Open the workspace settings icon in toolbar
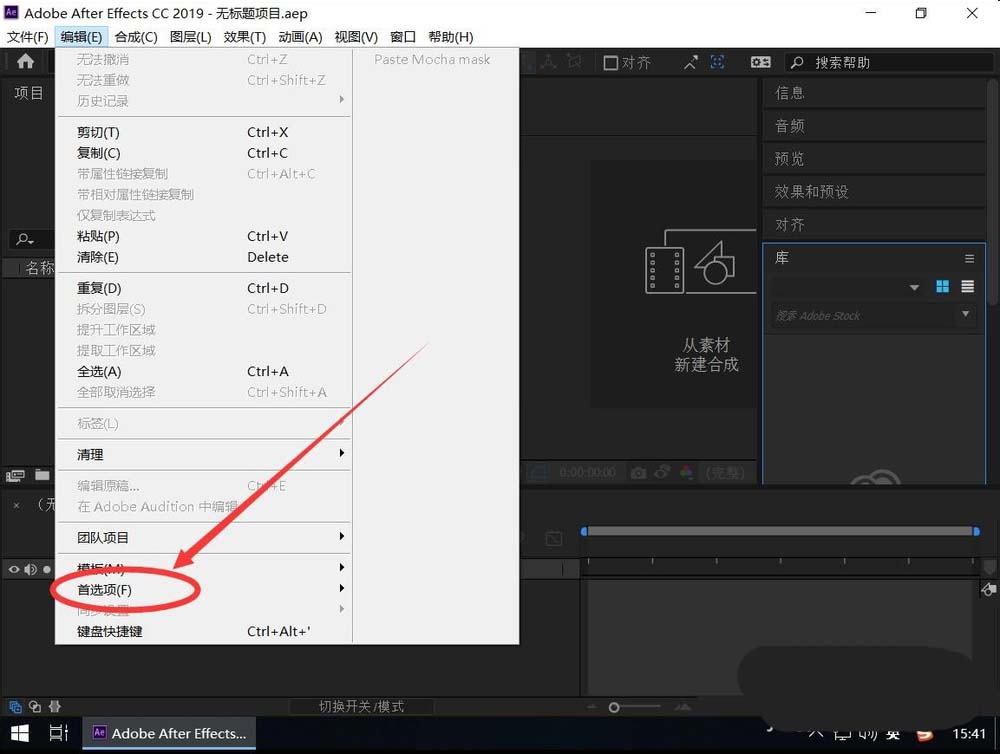 pos(760,62)
